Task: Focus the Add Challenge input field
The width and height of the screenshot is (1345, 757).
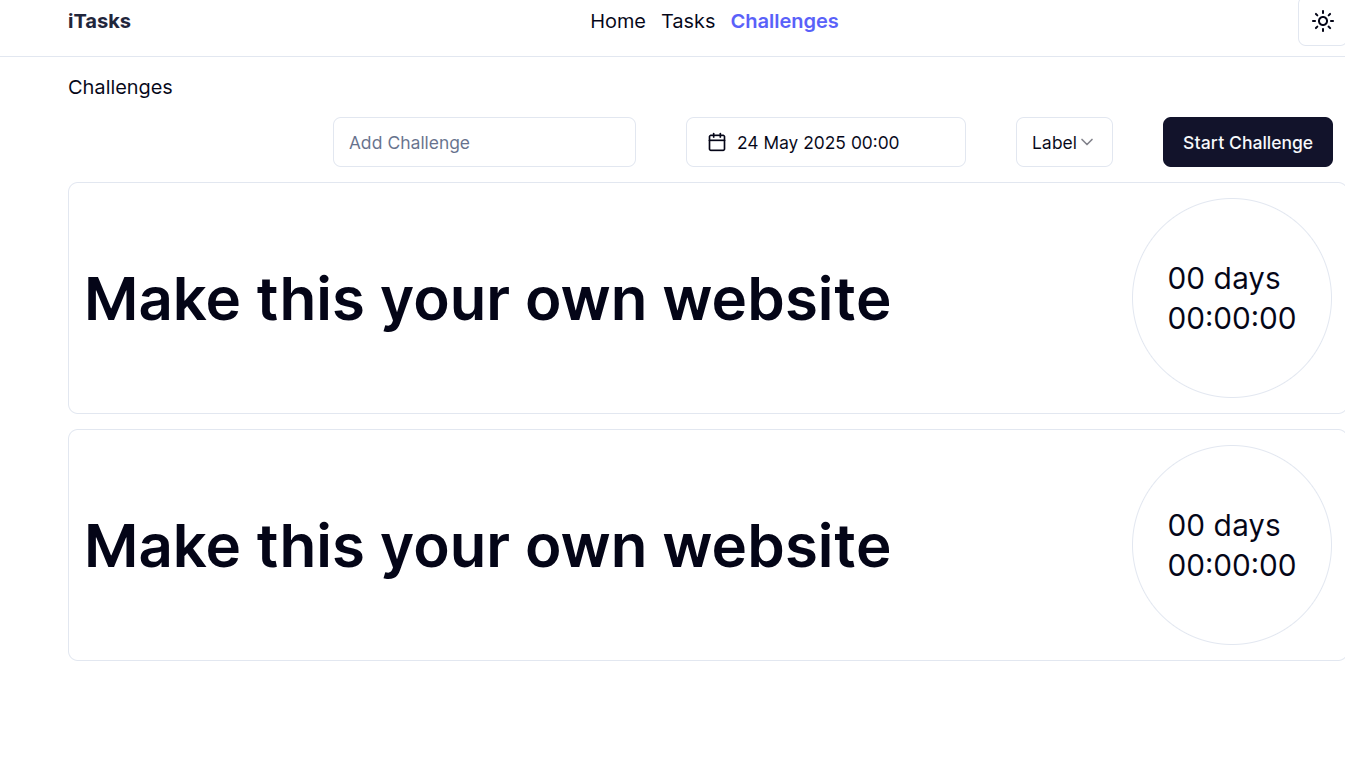Action: pos(484,142)
